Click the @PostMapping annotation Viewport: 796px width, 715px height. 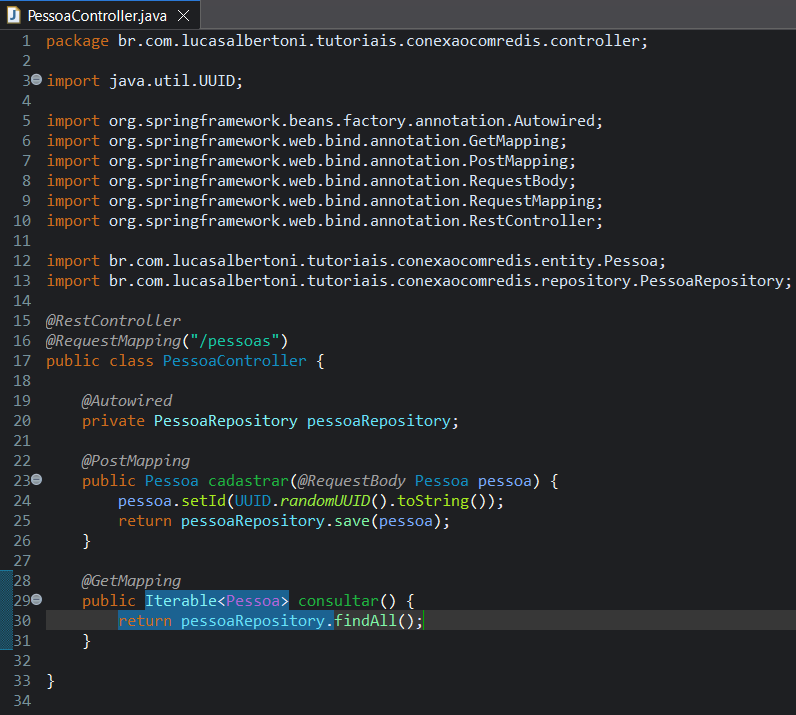pyautogui.click(x=135, y=460)
